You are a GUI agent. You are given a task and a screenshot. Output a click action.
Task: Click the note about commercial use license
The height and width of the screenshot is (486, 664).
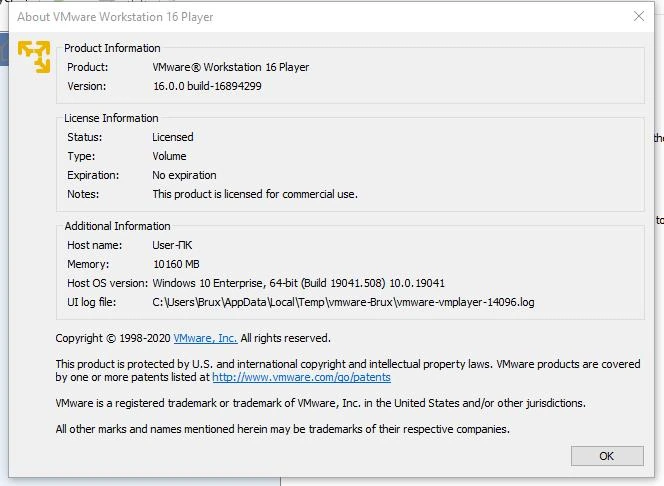255,194
